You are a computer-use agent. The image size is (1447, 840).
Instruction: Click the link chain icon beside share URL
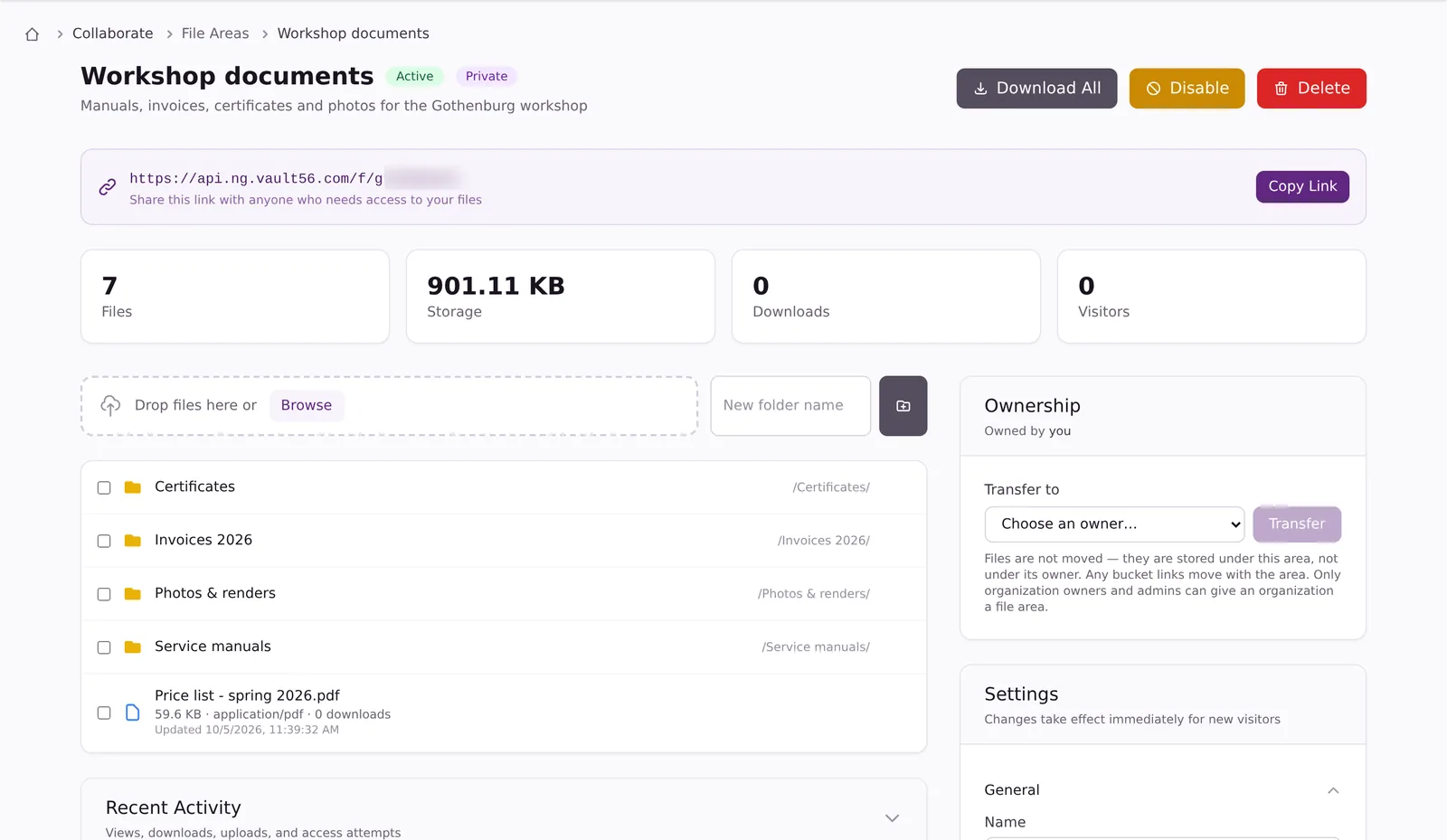pyautogui.click(x=108, y=187)
